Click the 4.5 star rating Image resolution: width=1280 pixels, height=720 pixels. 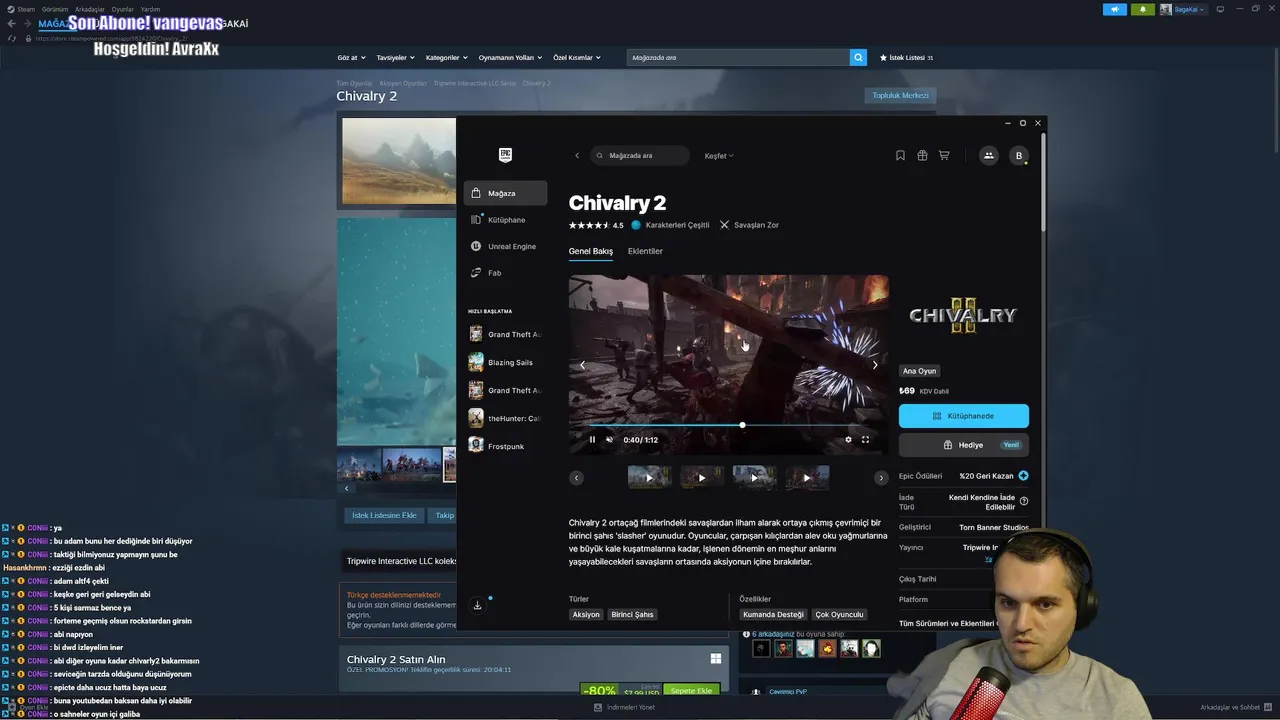pos(596,225)
